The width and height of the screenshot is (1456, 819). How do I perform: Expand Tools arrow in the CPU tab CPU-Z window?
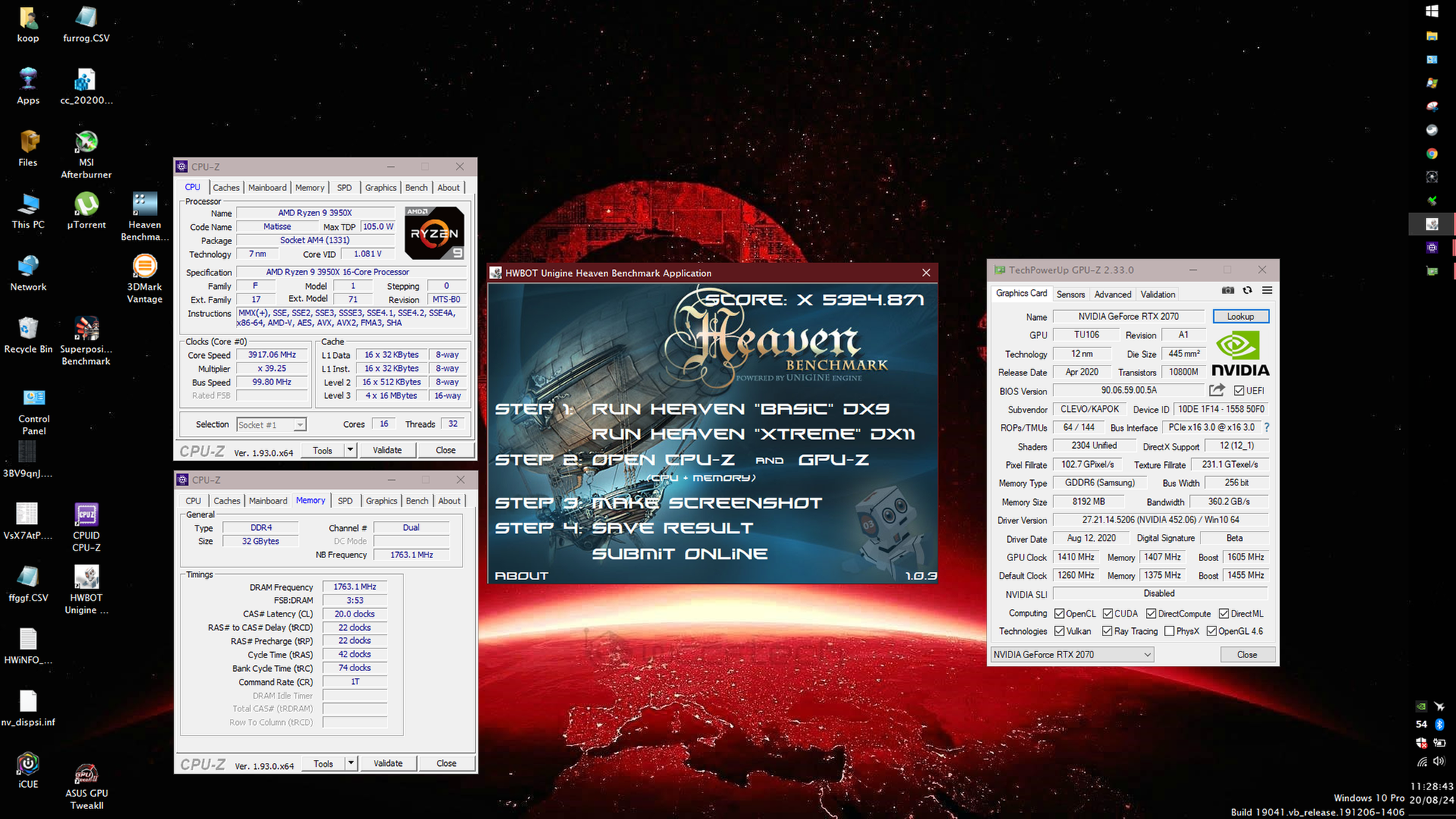tap(350, 450)
